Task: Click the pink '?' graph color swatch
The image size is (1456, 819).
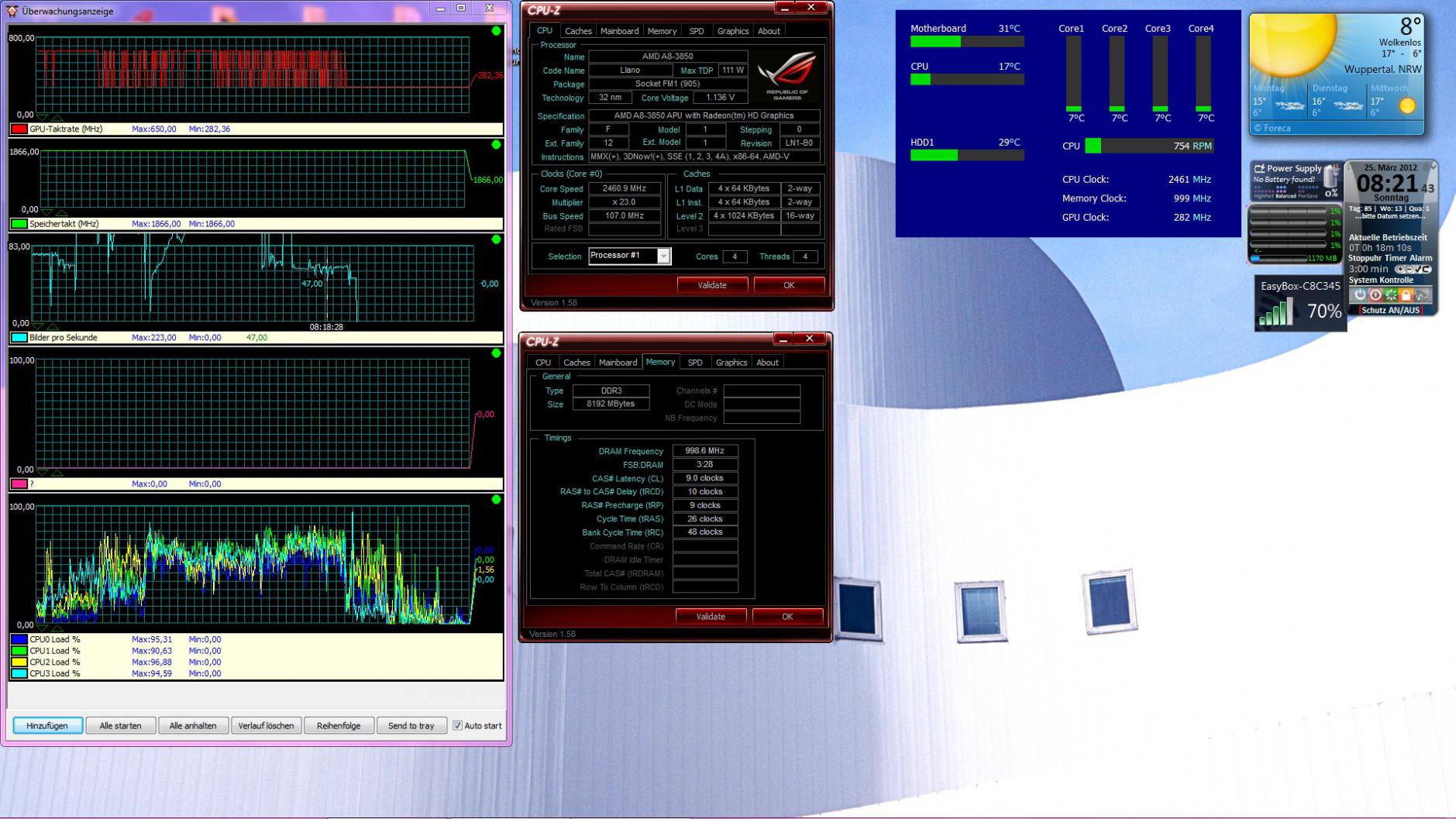Action: tap(19, 484)
